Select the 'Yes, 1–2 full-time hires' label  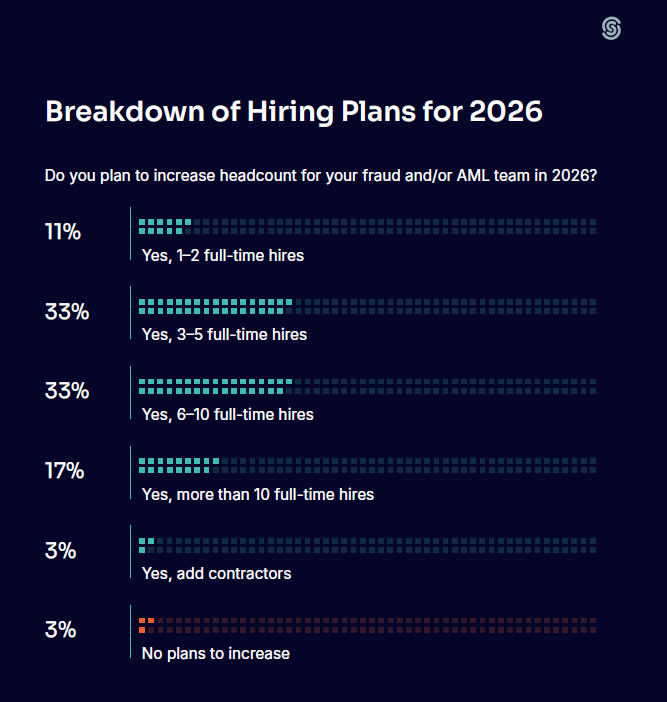click(223, 255)
